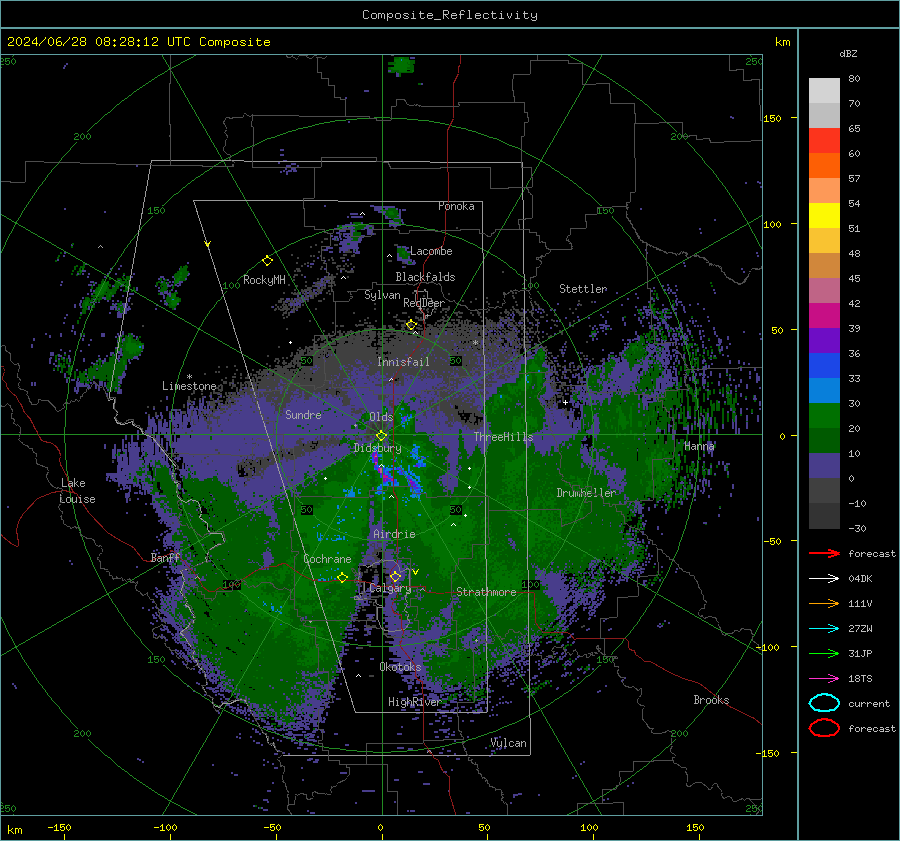
Task: Click the yellow diamond marker beside RockyMH
Action: [x=267, y=261]
